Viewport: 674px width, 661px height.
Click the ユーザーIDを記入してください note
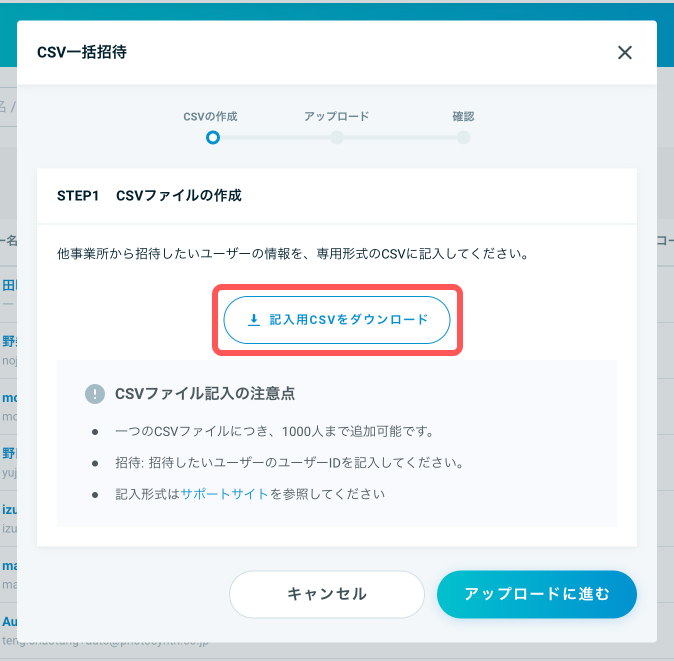[x=289, y=463]
